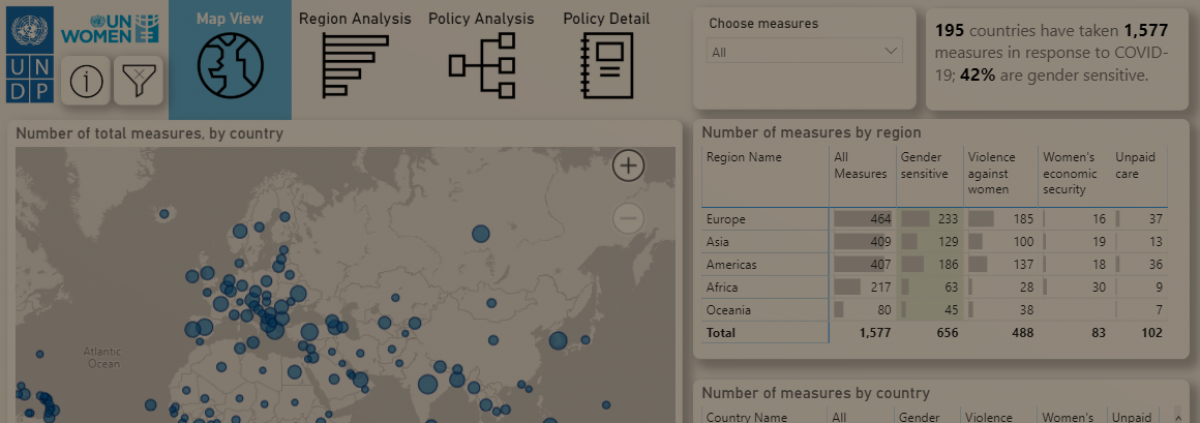Viewport: 1200px width, 423px height.
Task: Open Policy Analysis tree diagram icon
Action: (x=481, y=66)
